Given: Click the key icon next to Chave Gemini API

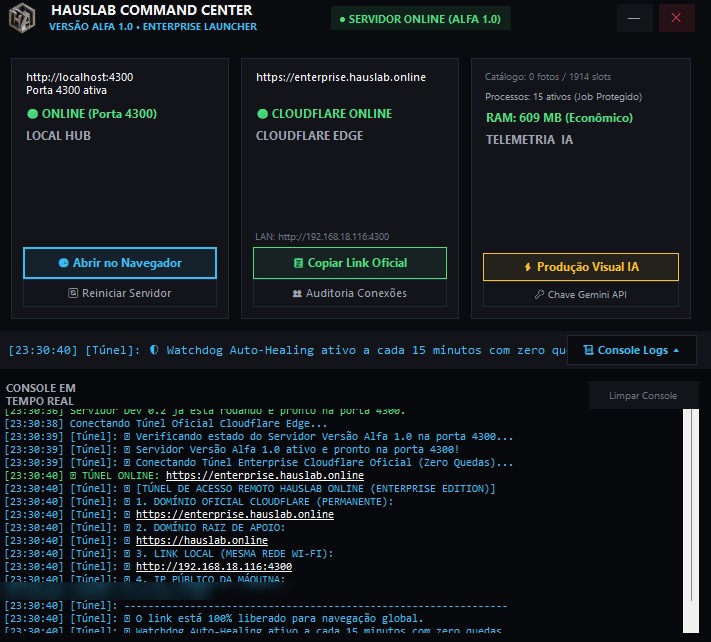Looking at the screenshot, I should coord(539,295).
